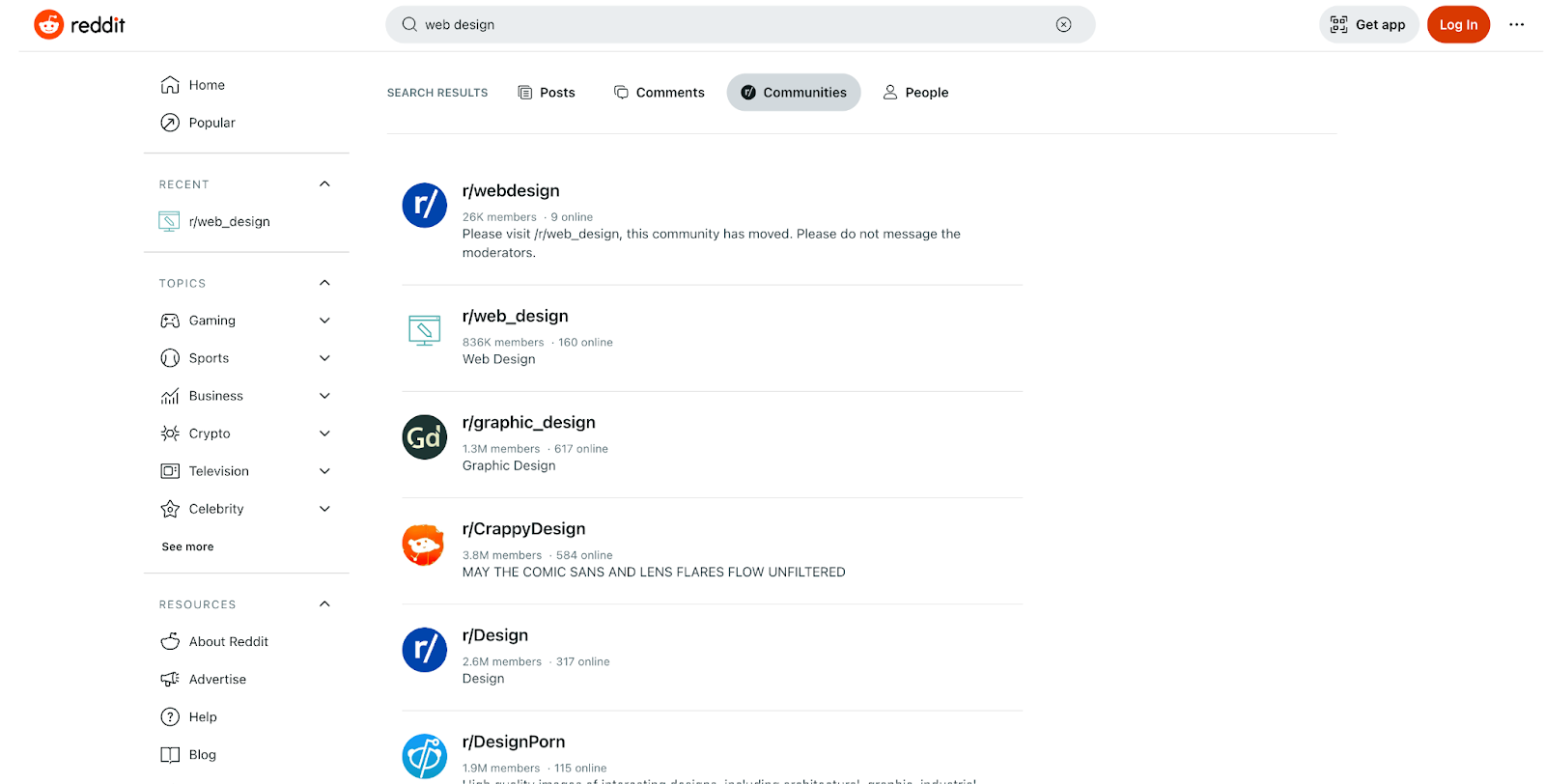
Task: Click the r/Design community avatar
Action: point(425,650)
